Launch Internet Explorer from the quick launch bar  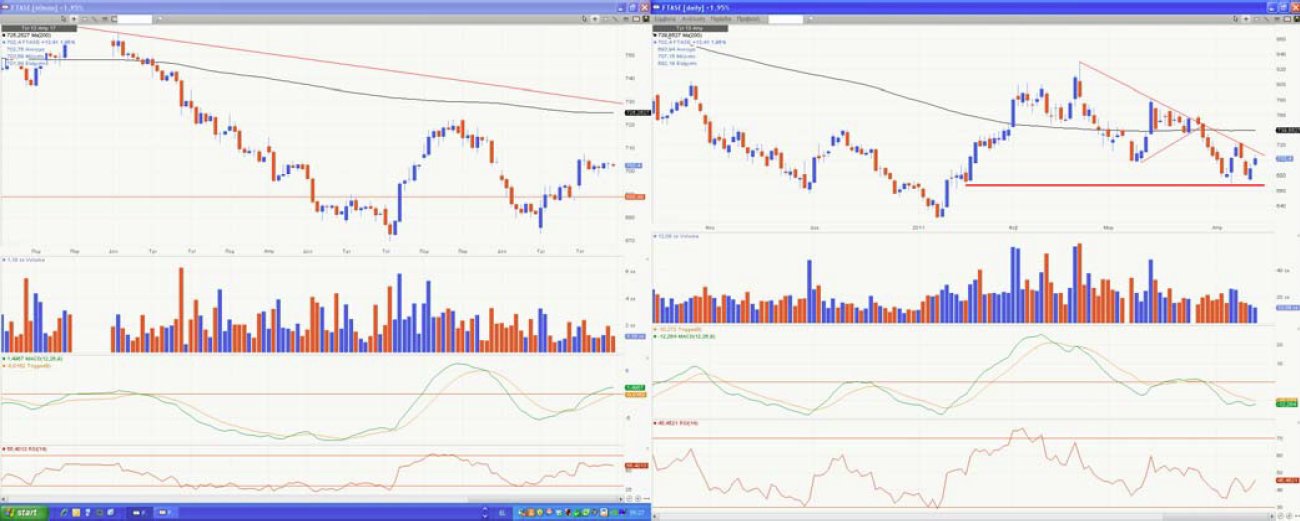click(65, 512)
